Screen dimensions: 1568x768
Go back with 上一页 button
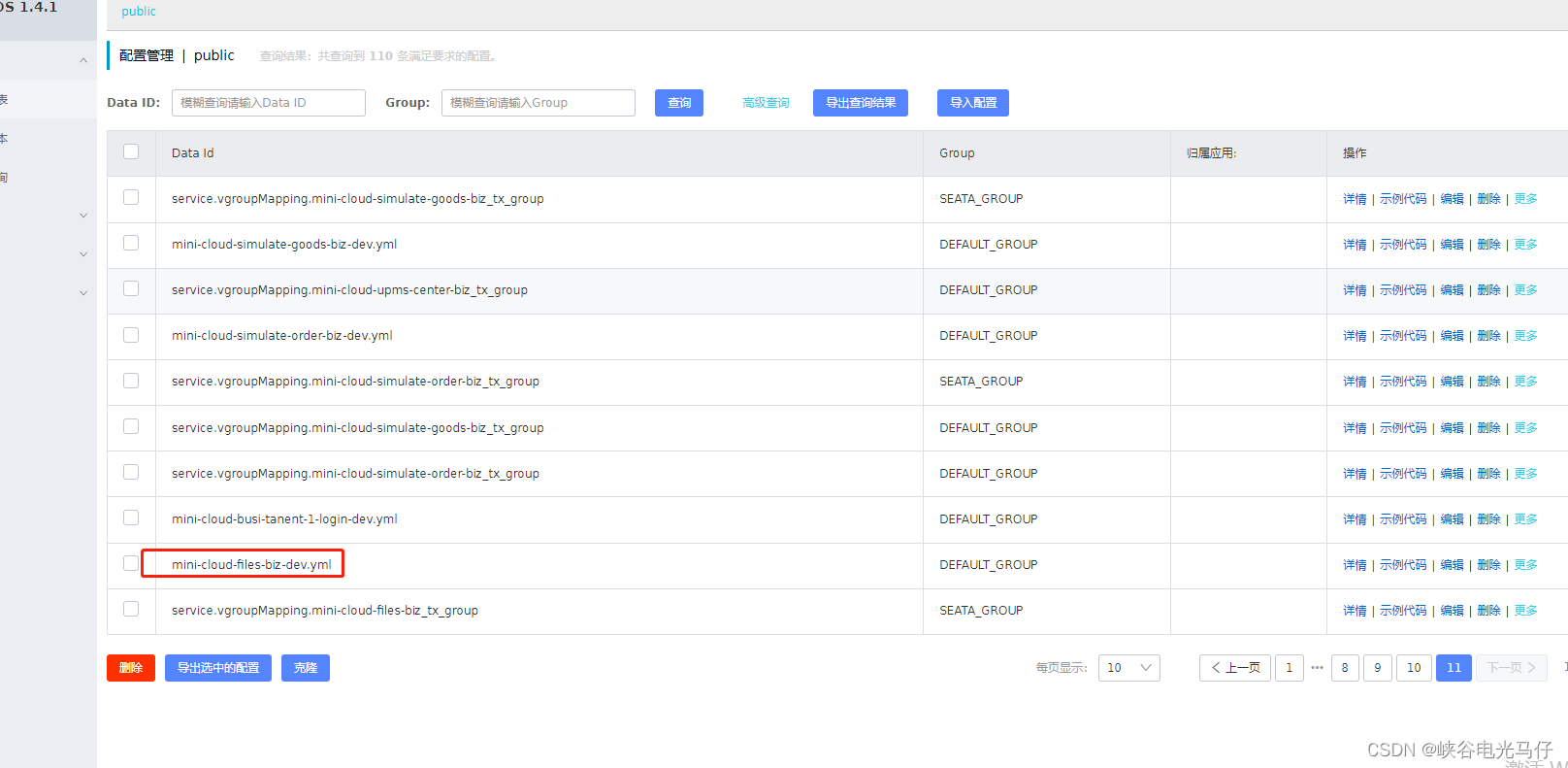click(x=1235, y=668)
